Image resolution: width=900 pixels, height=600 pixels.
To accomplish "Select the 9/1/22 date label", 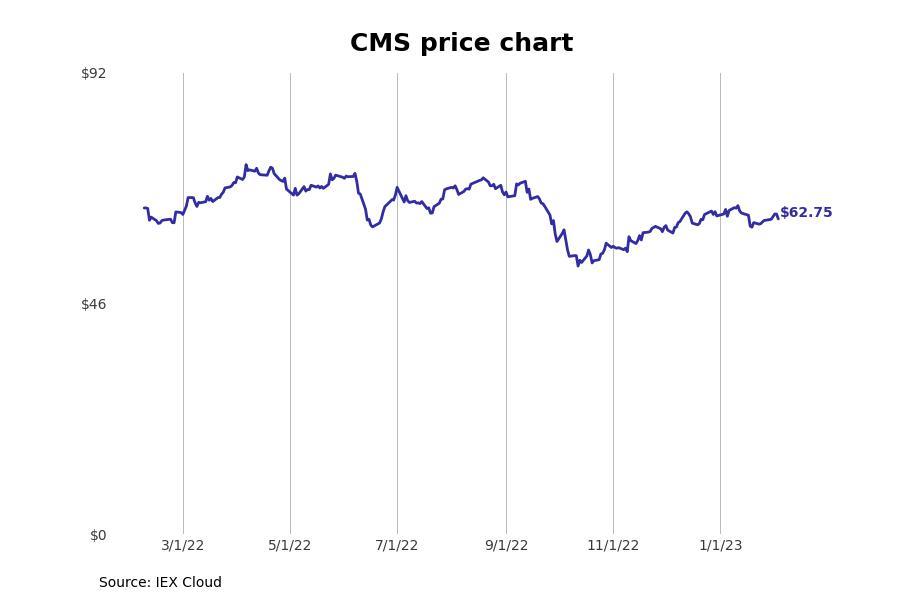I will point(506,545).
